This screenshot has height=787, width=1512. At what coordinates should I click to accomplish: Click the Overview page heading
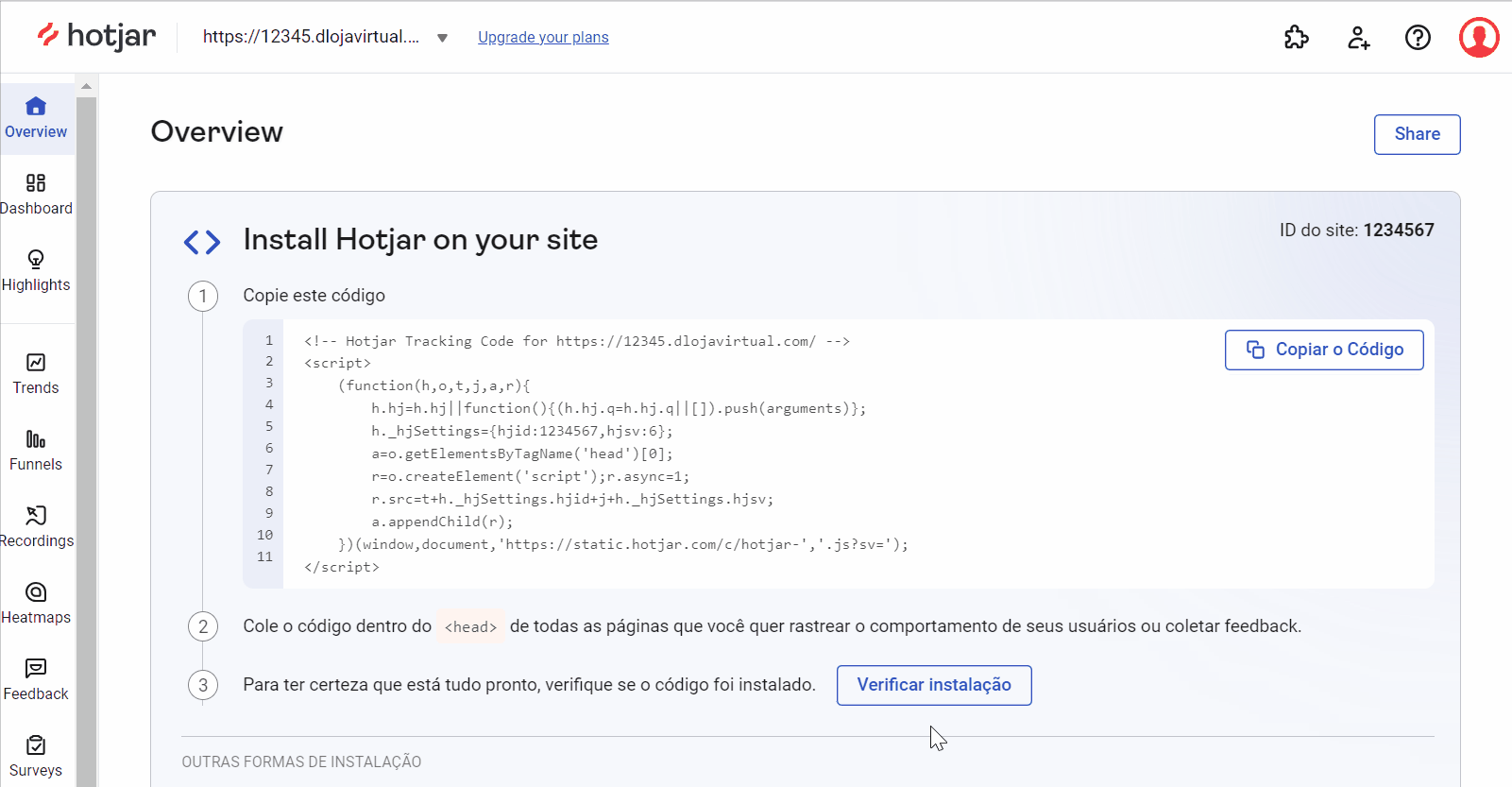pyautogui.click(x=216, y=131)
